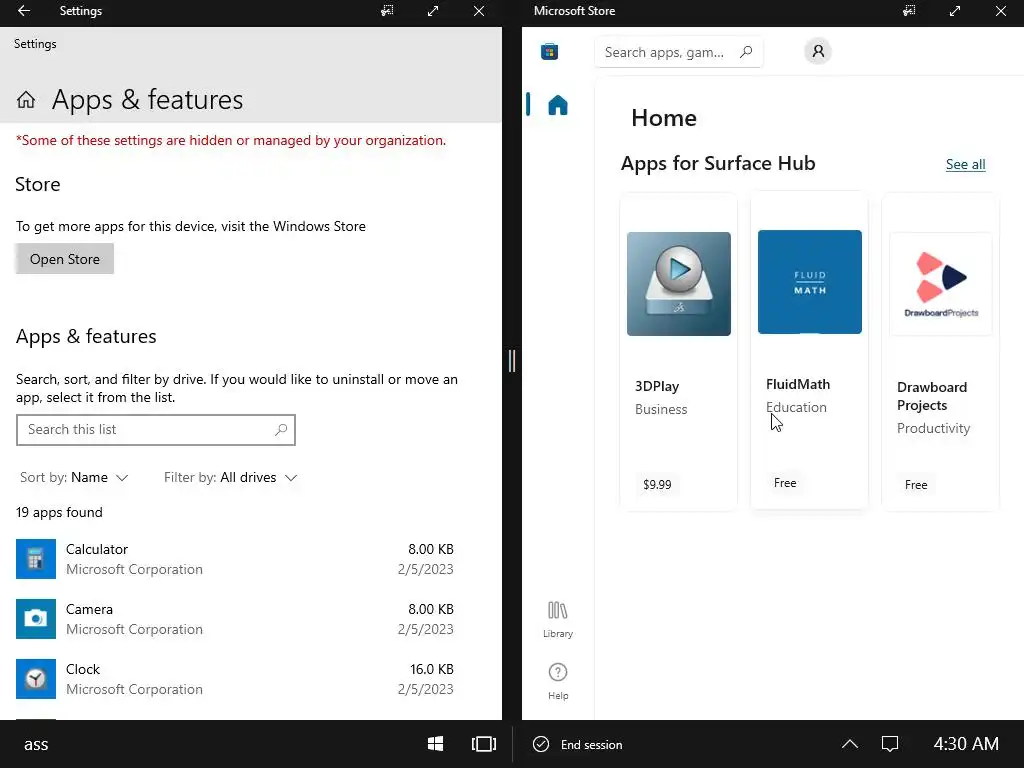The image size is (1024, 768).
Task: Go back using Settings back arrow
Action: [24, 10]
